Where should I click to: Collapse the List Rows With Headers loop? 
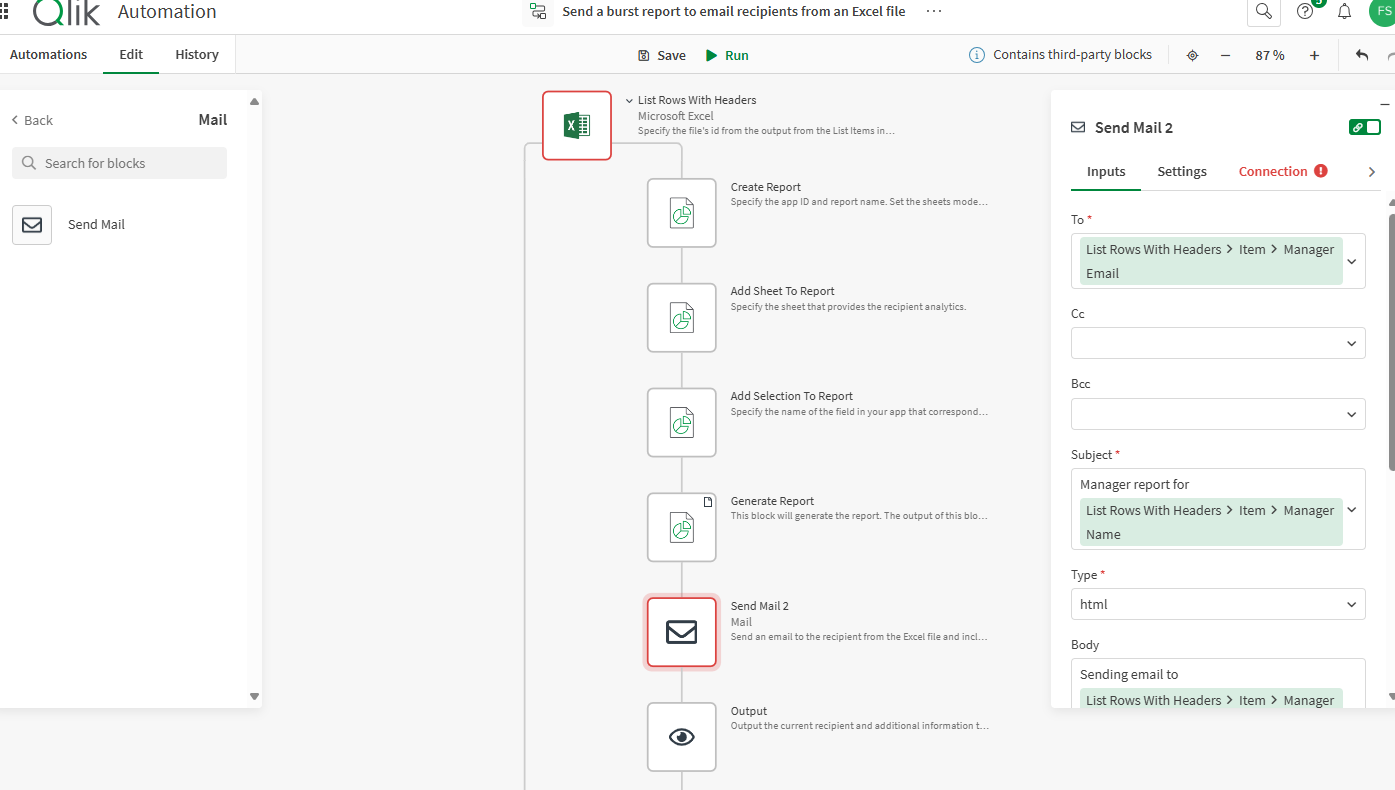tap(629, 100)
